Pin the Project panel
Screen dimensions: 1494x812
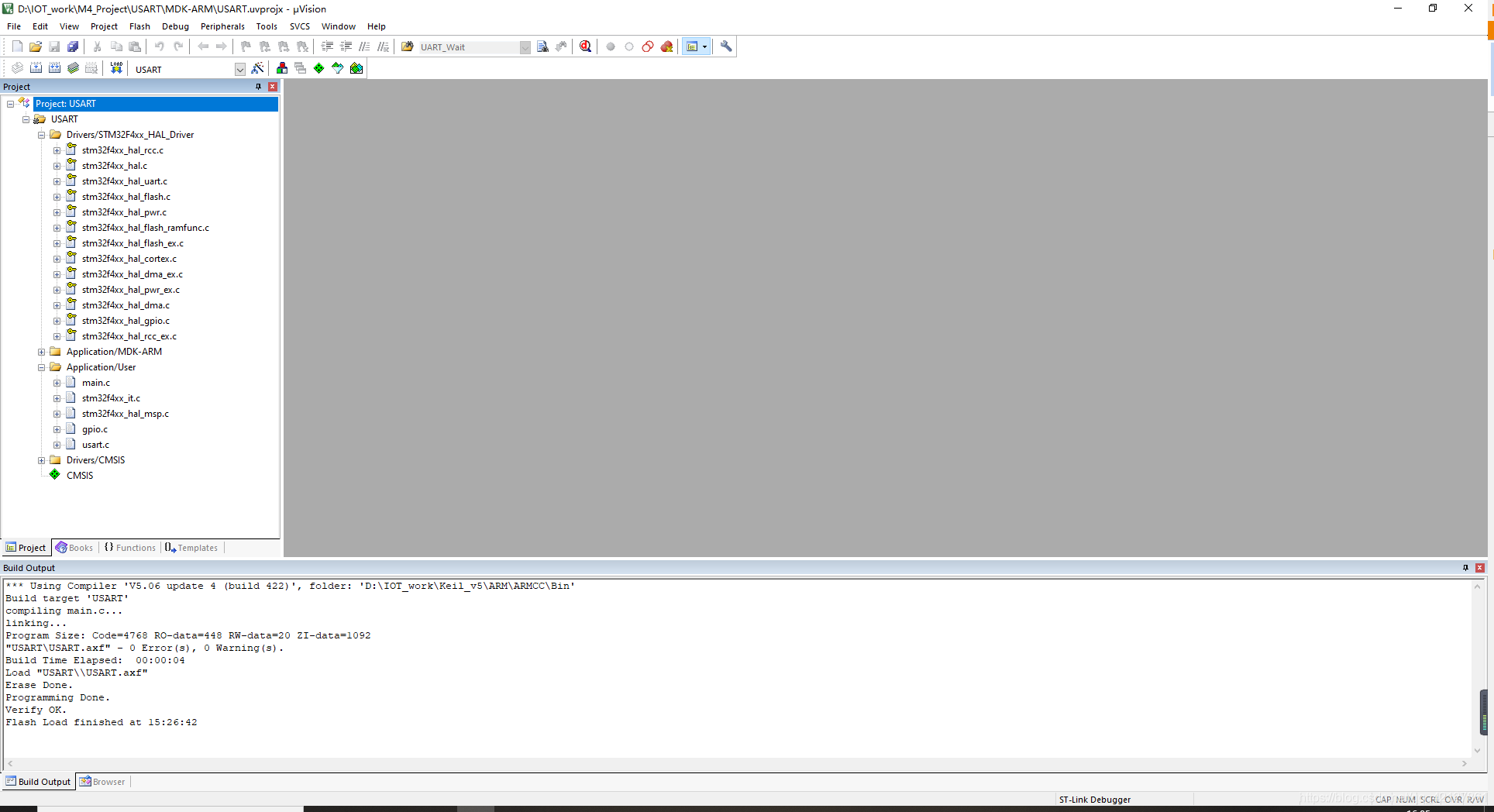point(259,87)
